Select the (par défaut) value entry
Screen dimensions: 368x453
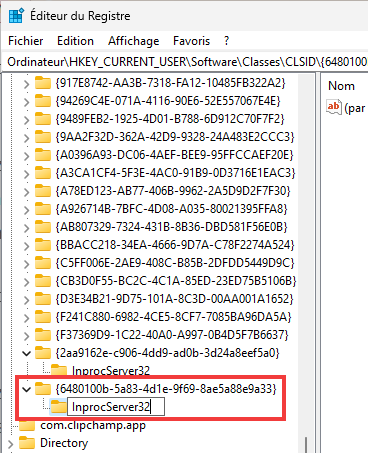[355, 108]
